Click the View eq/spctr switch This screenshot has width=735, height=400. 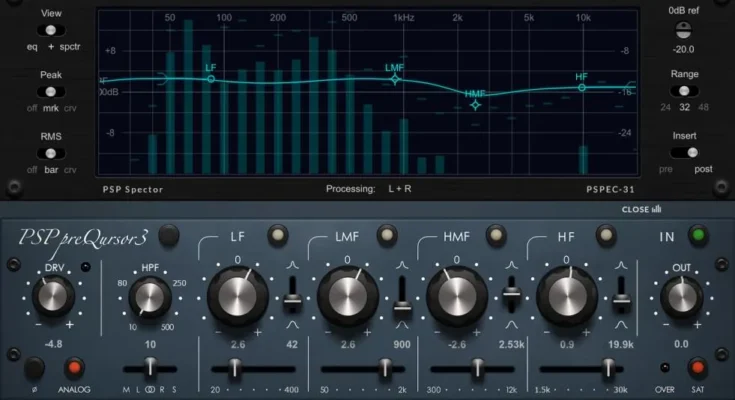point(50,31)
